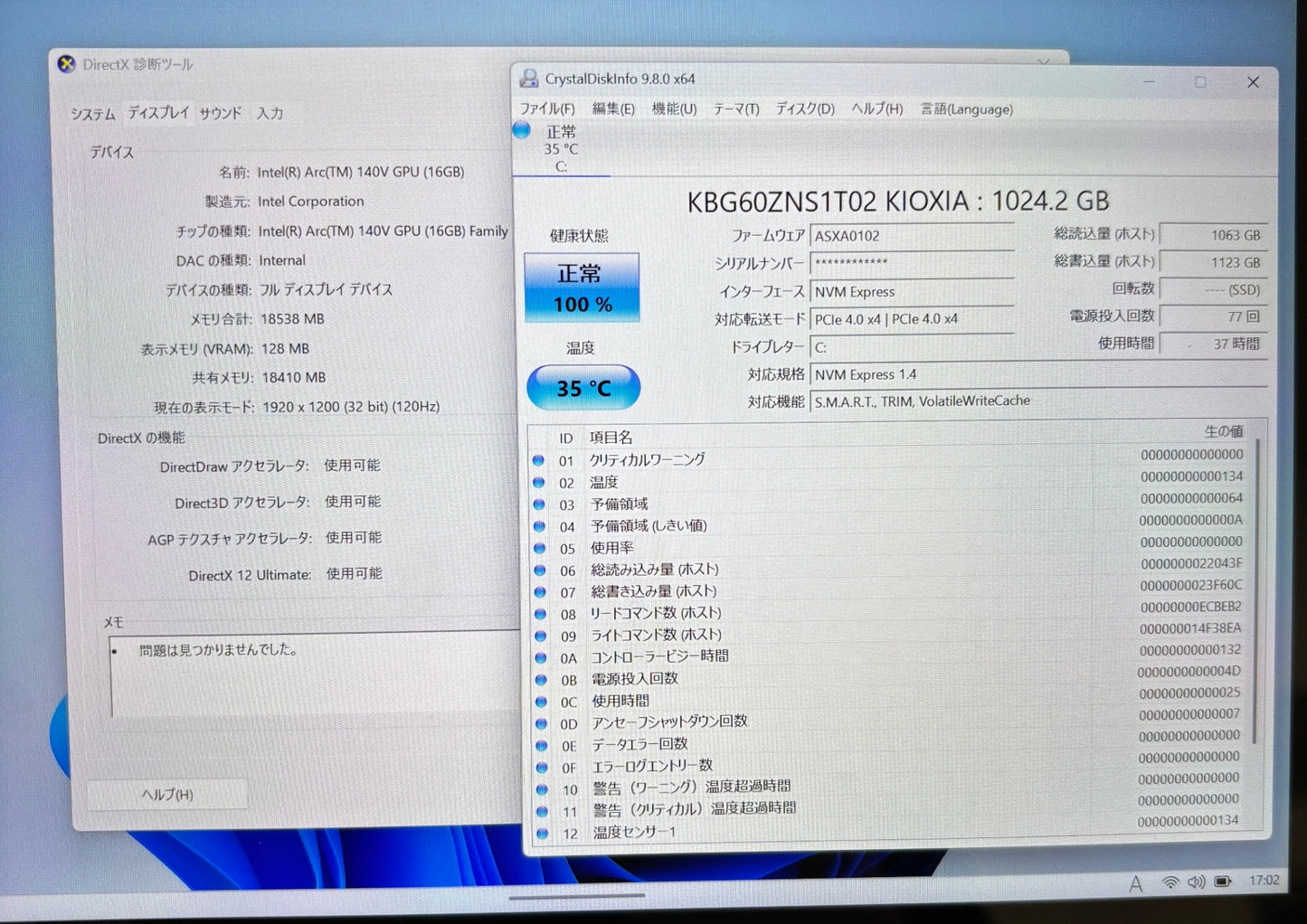This screenshot has width=1307, height=924.
Task: Click the 17:02 clock in the taskbar
Action: click(1264, 880)
